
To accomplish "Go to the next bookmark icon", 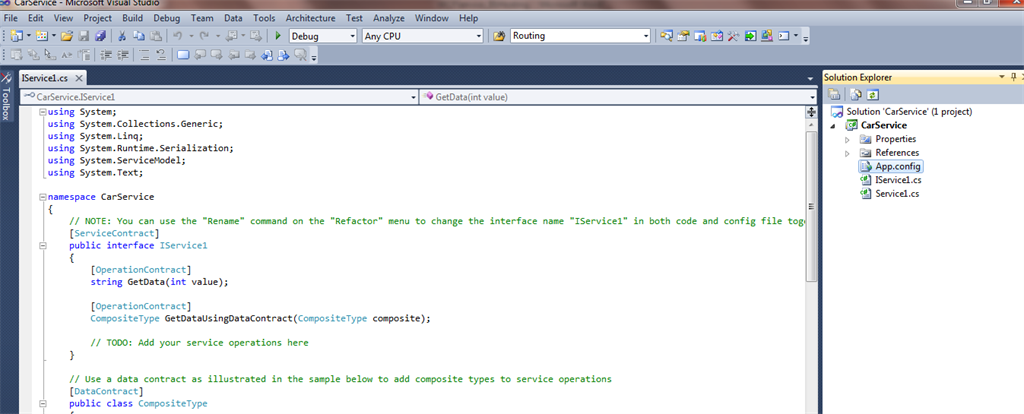I will tap(216, 55).
